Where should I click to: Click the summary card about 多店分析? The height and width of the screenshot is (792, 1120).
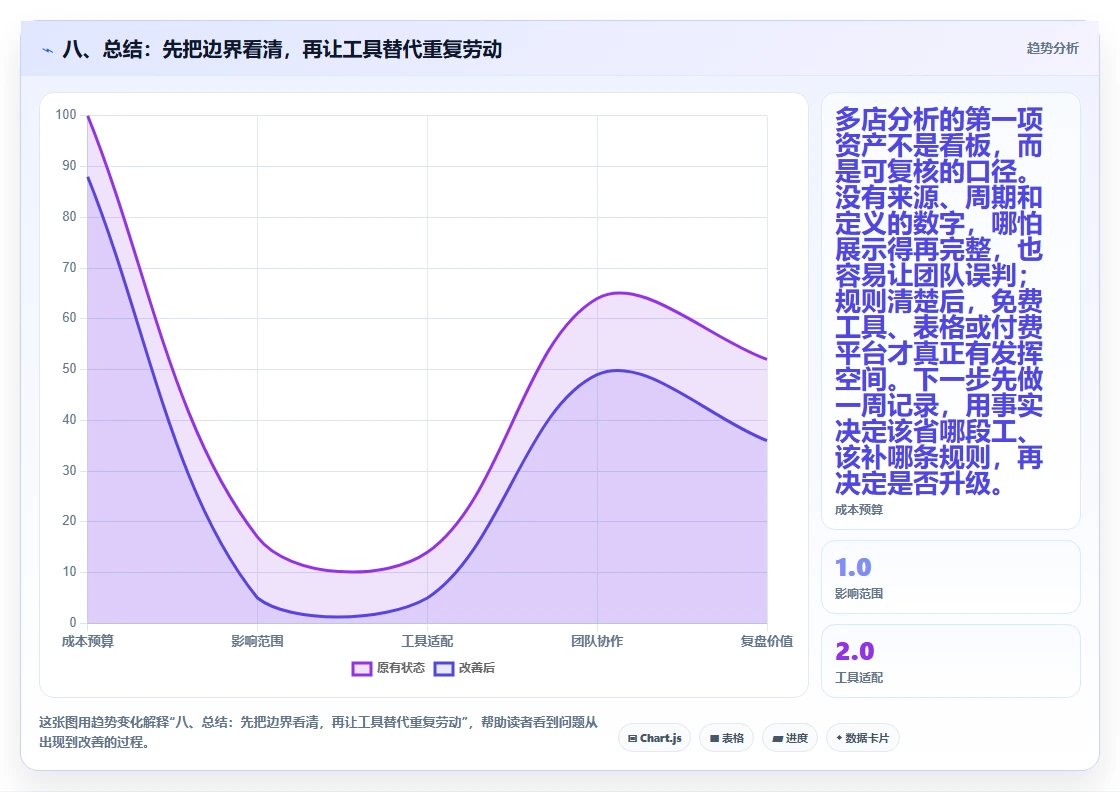[x=951, y=311]
